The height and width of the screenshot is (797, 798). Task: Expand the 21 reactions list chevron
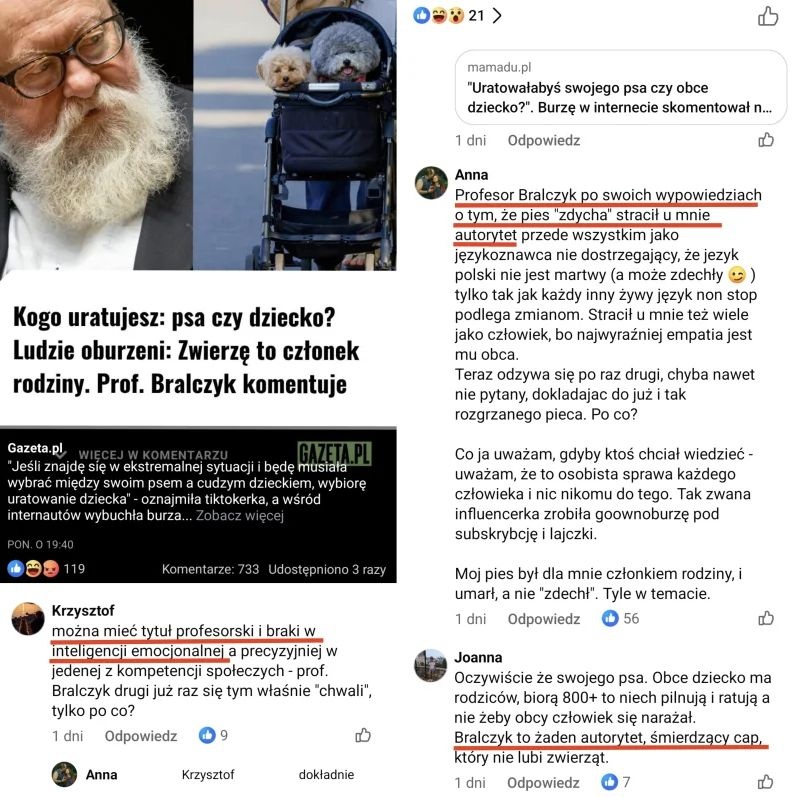tap(497, 16)
